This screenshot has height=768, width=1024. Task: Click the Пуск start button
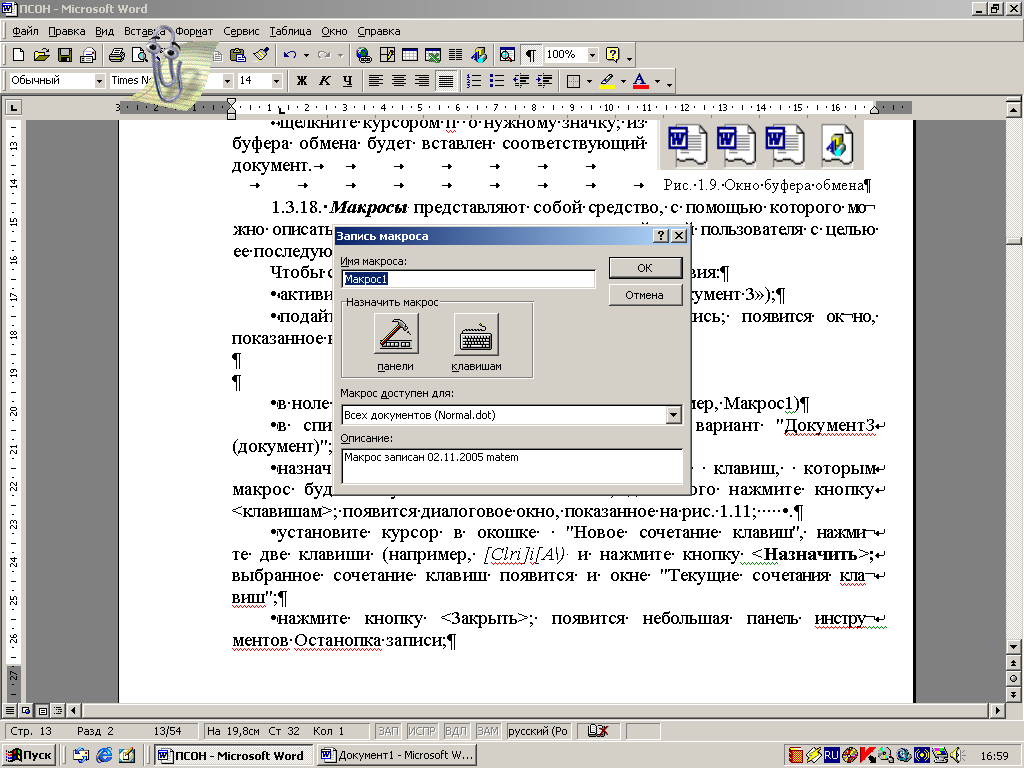[x=29, y=756]
